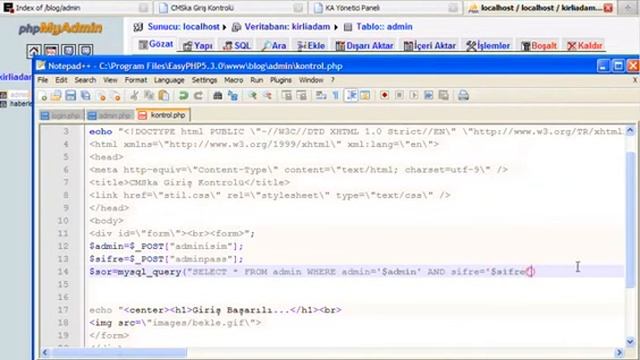Open the Ekle tab in phpMyAdmin

311,46
